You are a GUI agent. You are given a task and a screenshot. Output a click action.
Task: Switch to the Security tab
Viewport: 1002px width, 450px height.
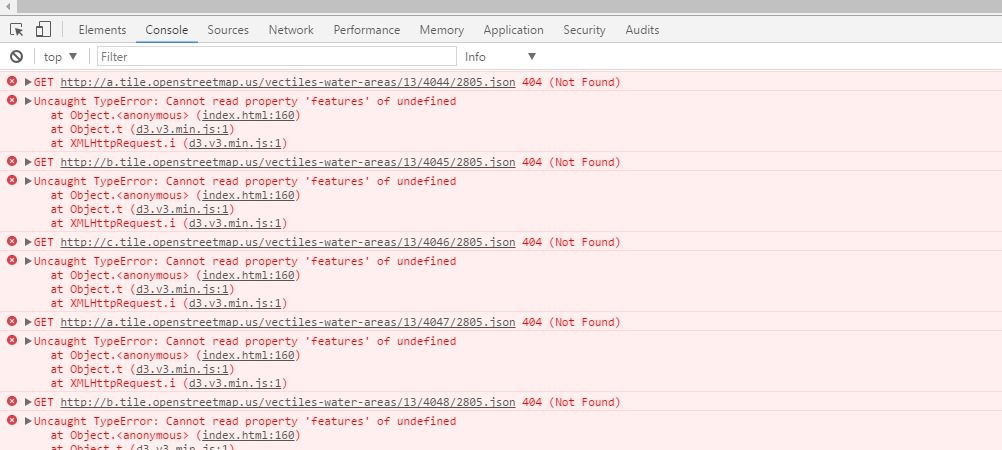(584, 30)
